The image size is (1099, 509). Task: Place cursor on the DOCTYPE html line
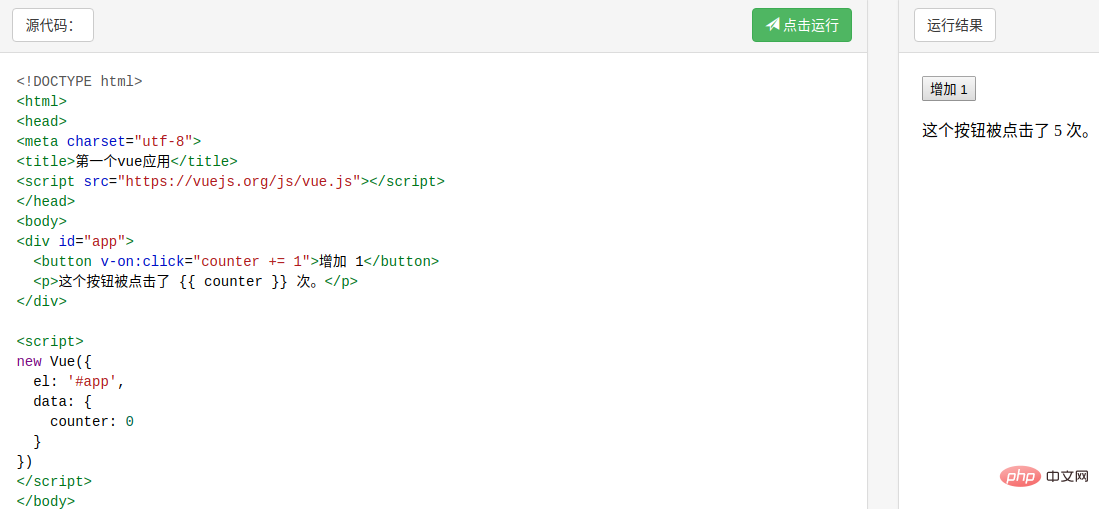[x=79, y=81]
